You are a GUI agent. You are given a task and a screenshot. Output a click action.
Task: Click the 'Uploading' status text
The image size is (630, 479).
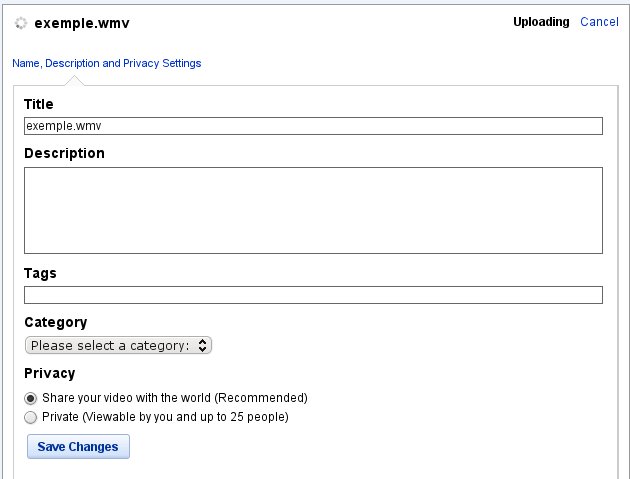click(x=541, y=22)
